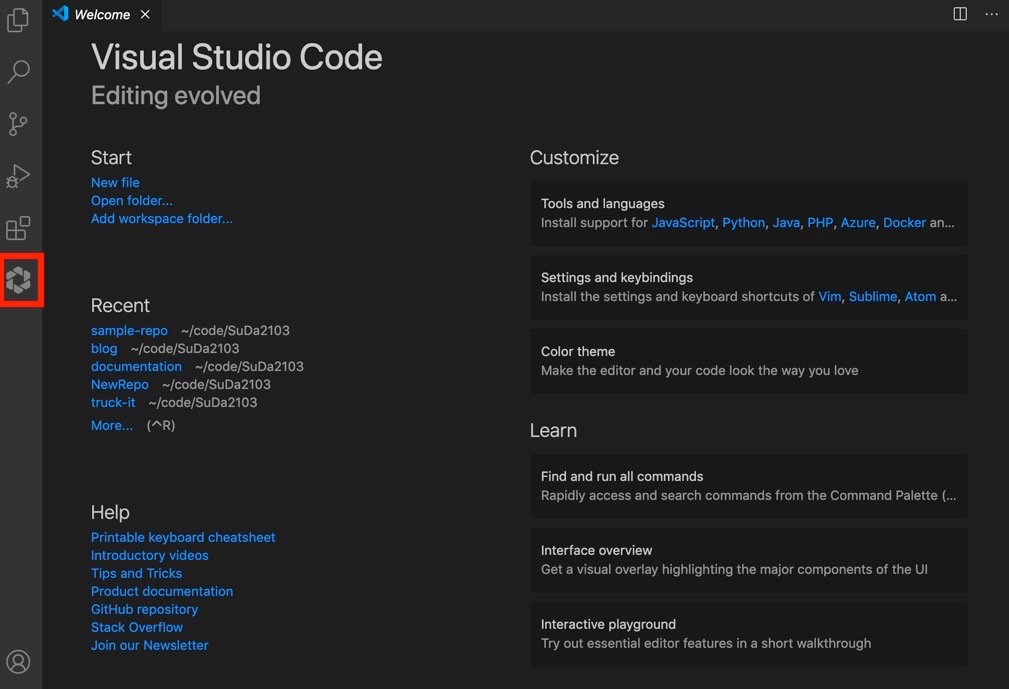Image resolution: width=1009 pixels, height=689 pixels.
Task: Close the Welcome tab
Action: click(x=145, y=14)
